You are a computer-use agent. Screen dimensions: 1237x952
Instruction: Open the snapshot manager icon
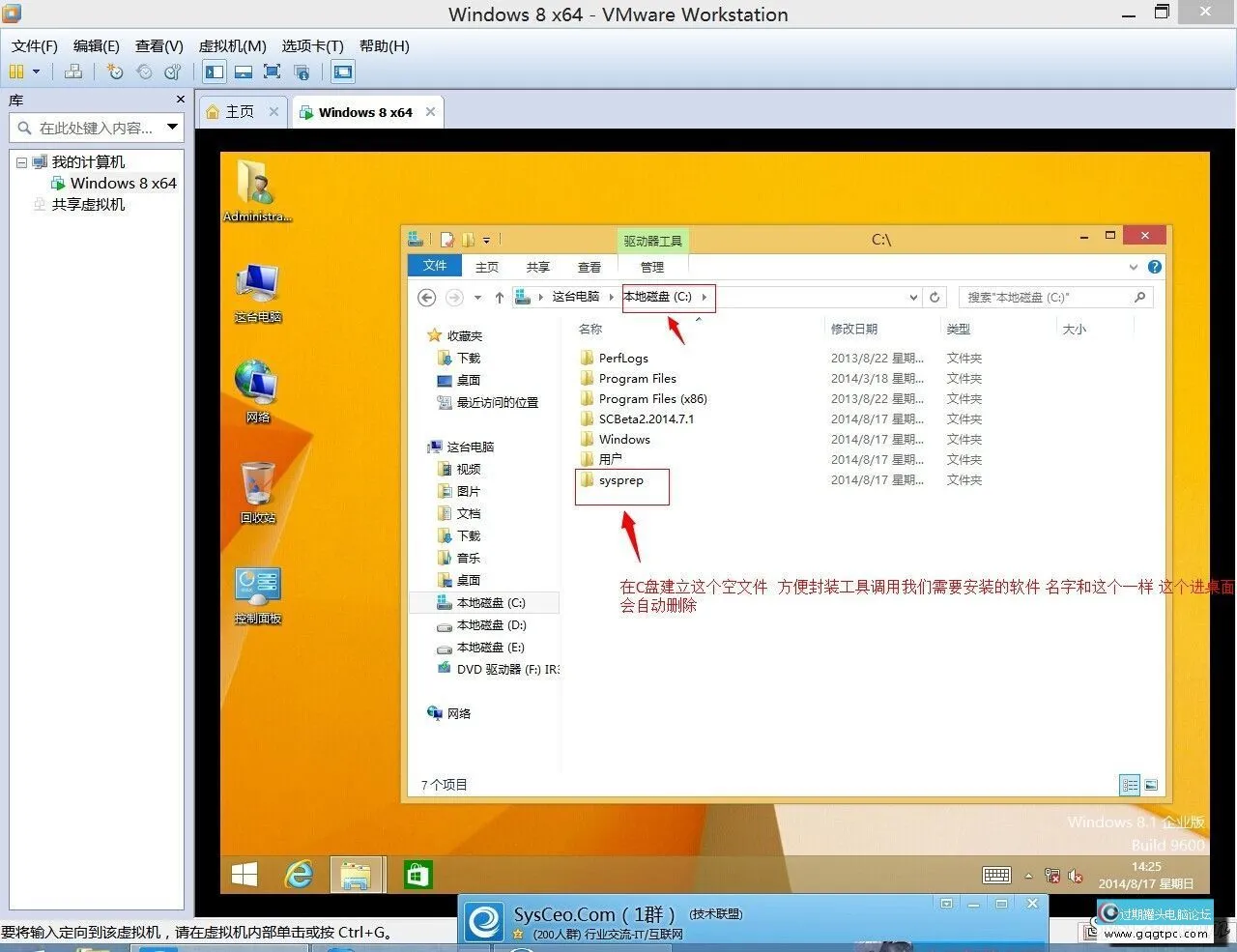point(172,72)
